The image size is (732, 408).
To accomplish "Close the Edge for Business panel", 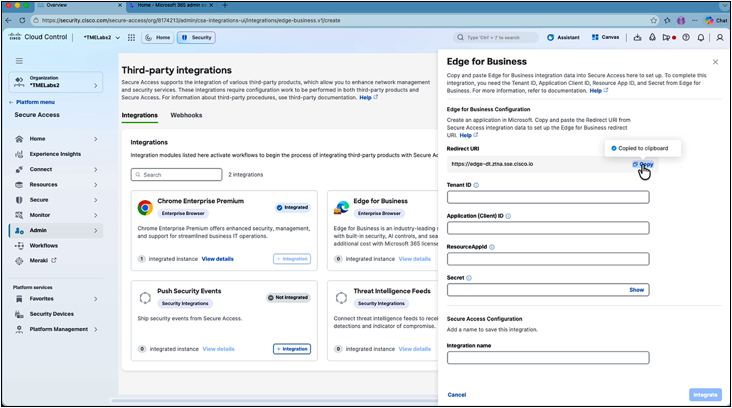I will [x=715, y=62].
